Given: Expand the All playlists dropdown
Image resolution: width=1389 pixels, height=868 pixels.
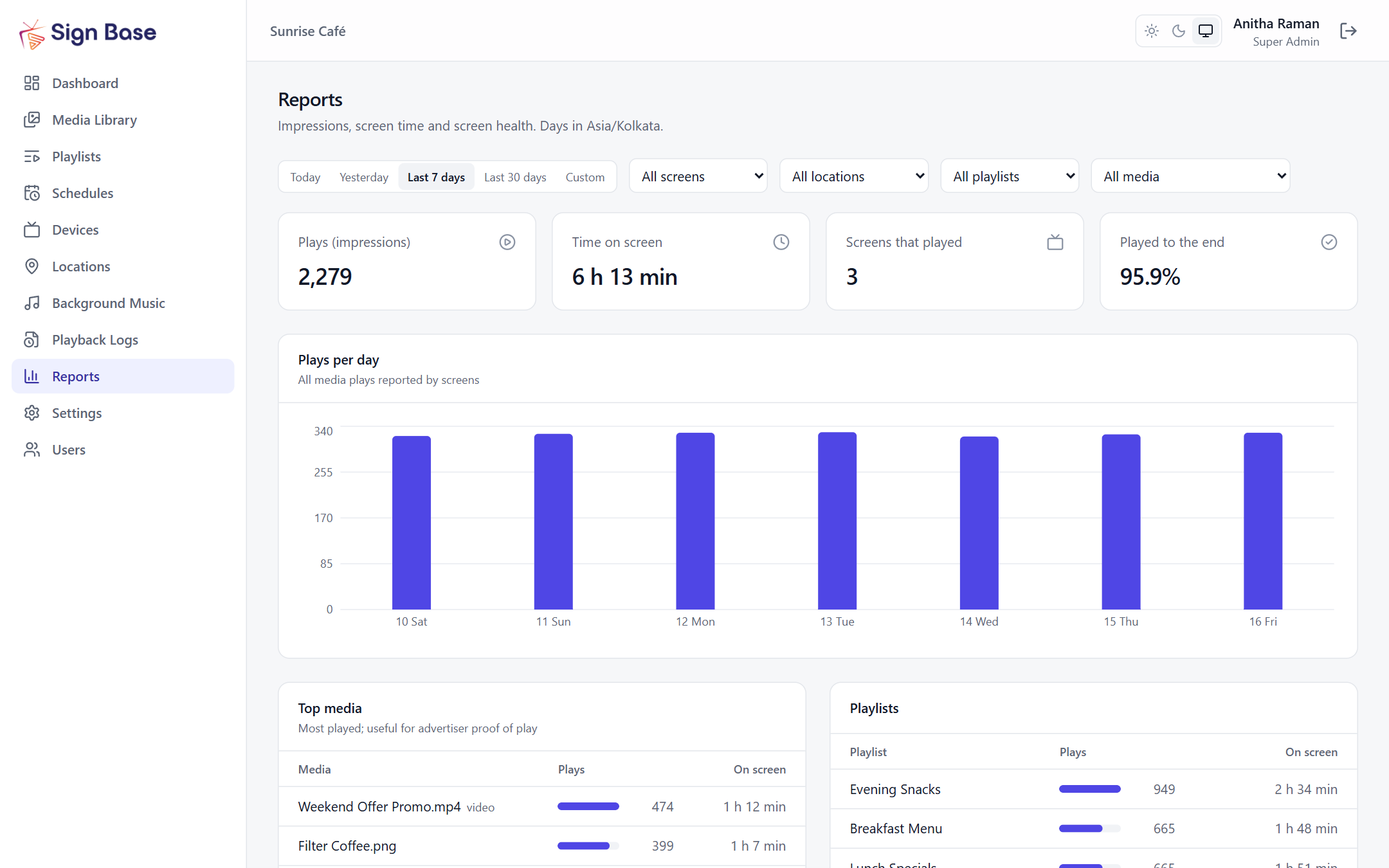Looking at the screenshot, I should tap(1010, 176).
